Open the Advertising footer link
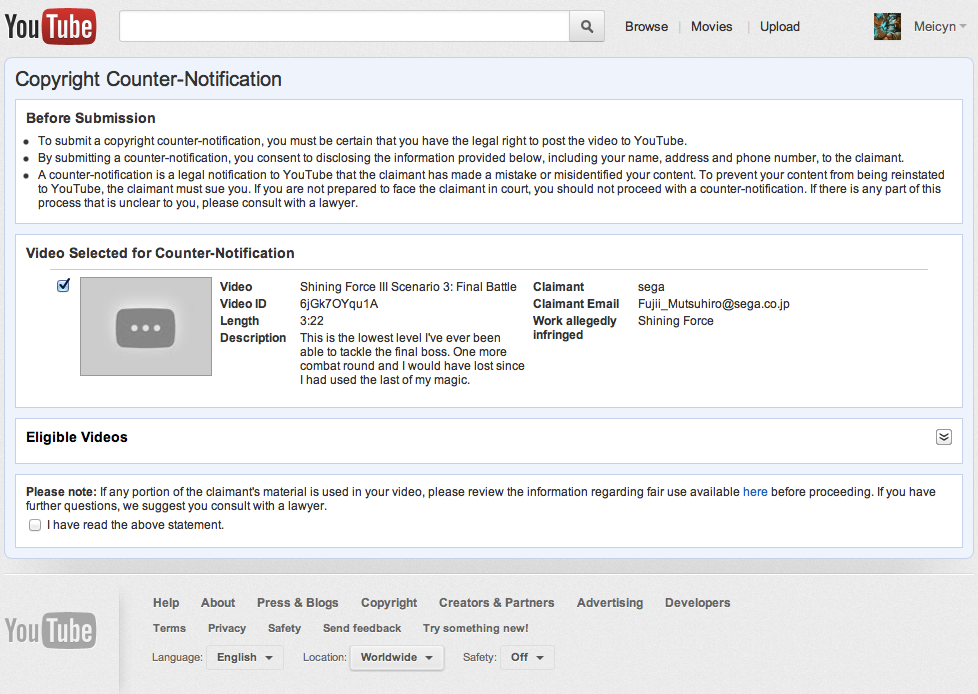This screenshot has height=694, width=978. (609, 602)
